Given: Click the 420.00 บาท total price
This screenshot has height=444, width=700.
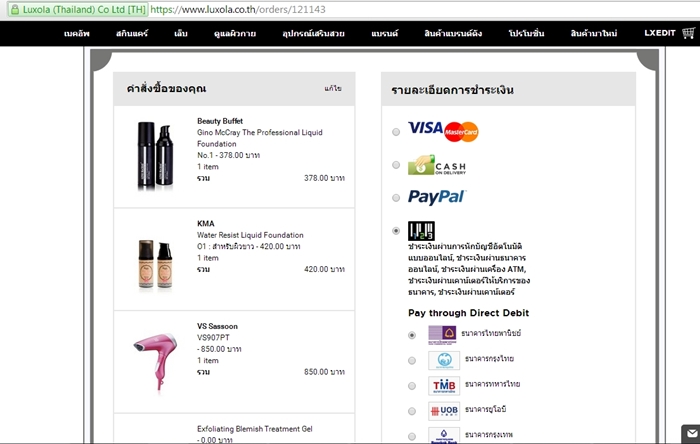Looking at the screenshot, I should (x=324, y=269).
